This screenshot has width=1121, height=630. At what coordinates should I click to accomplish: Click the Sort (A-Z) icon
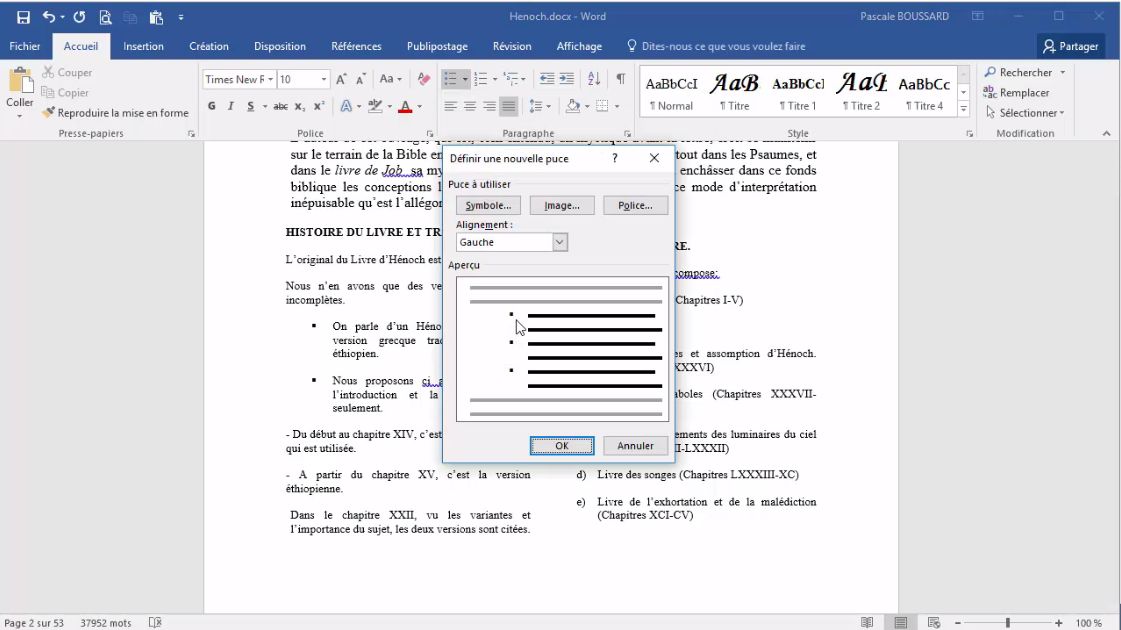pos(594,79)
